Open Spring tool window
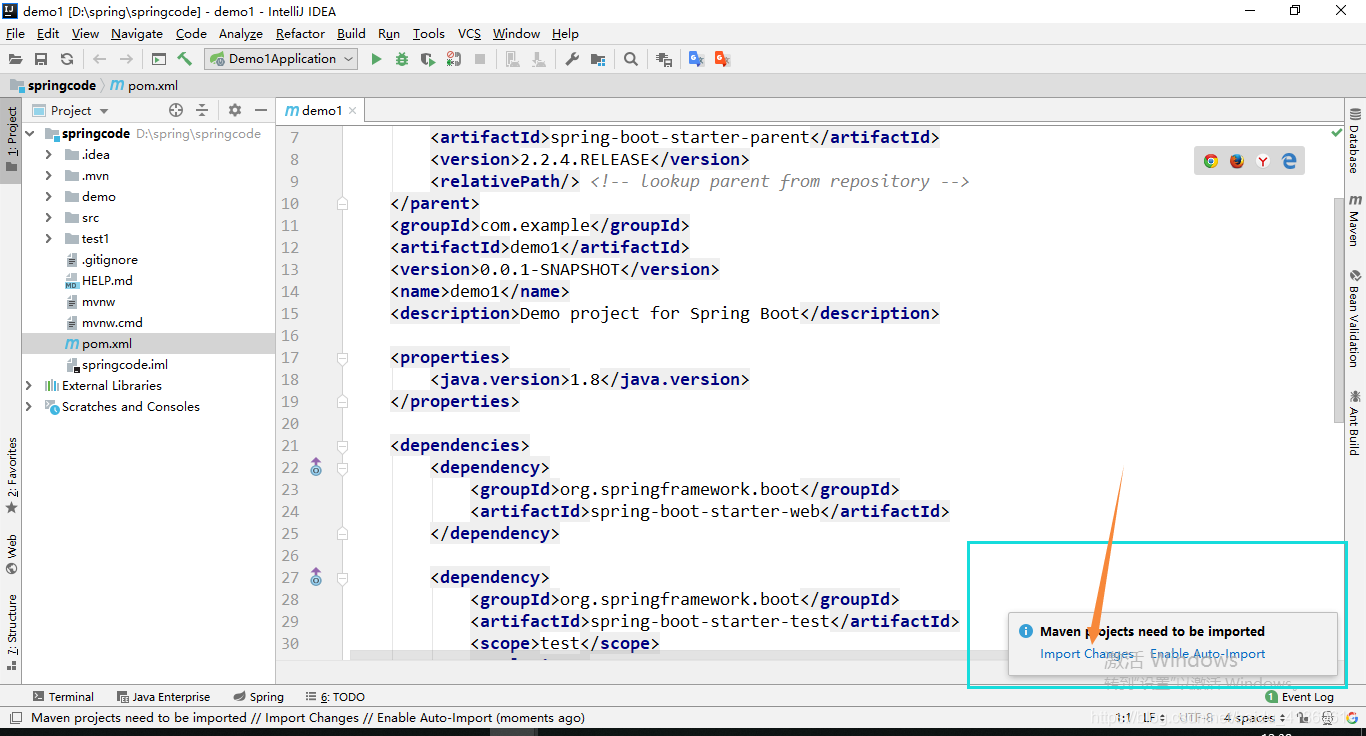This screenshot has height=736, width=1366. point(258,697)
